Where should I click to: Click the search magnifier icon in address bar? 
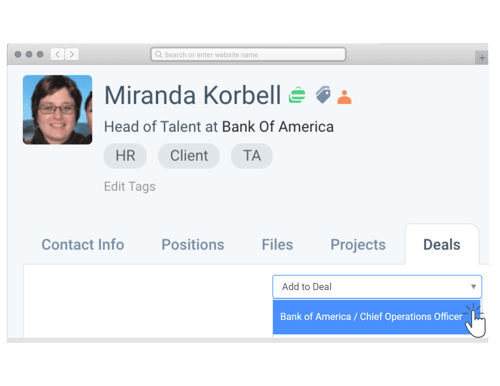[159, 54]
